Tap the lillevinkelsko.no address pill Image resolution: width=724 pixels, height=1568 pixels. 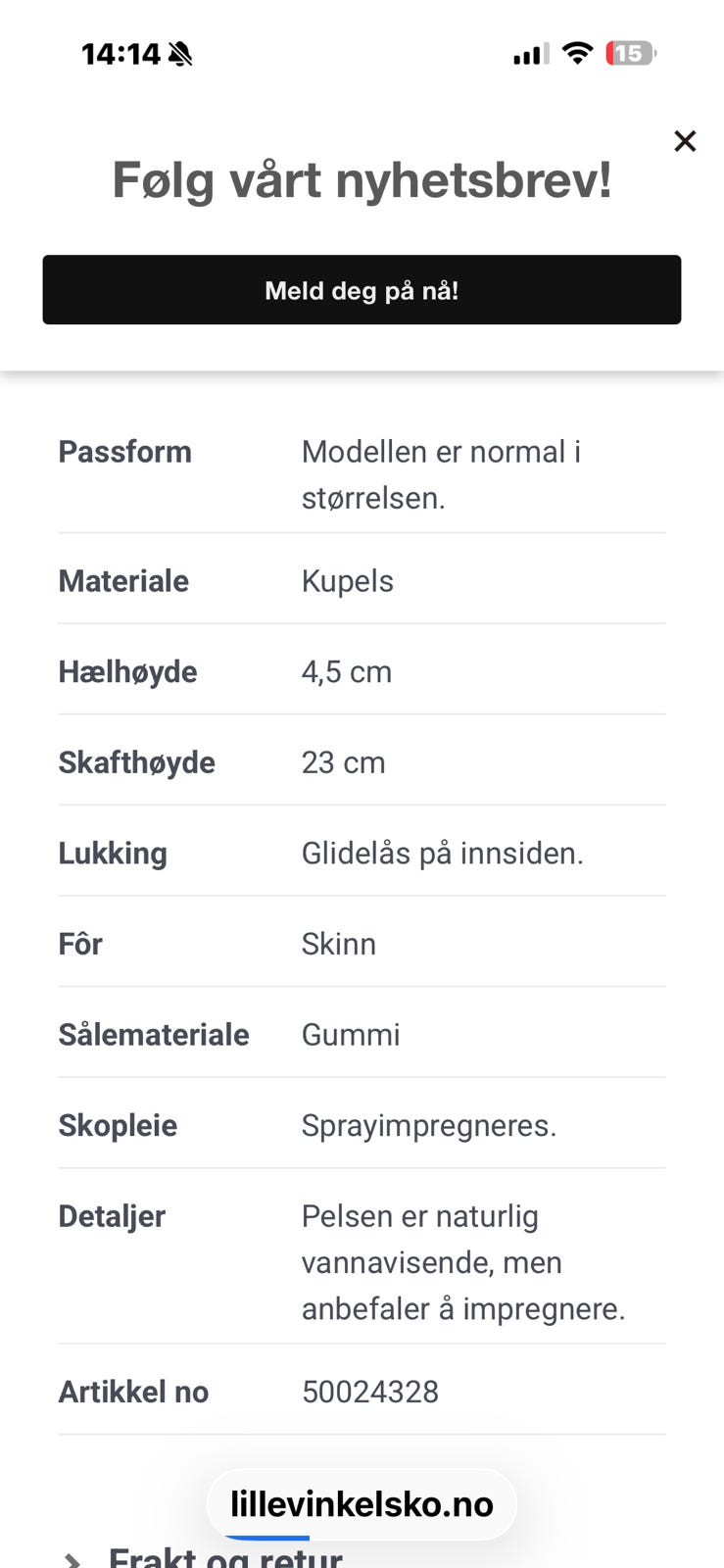(362, 1503)
